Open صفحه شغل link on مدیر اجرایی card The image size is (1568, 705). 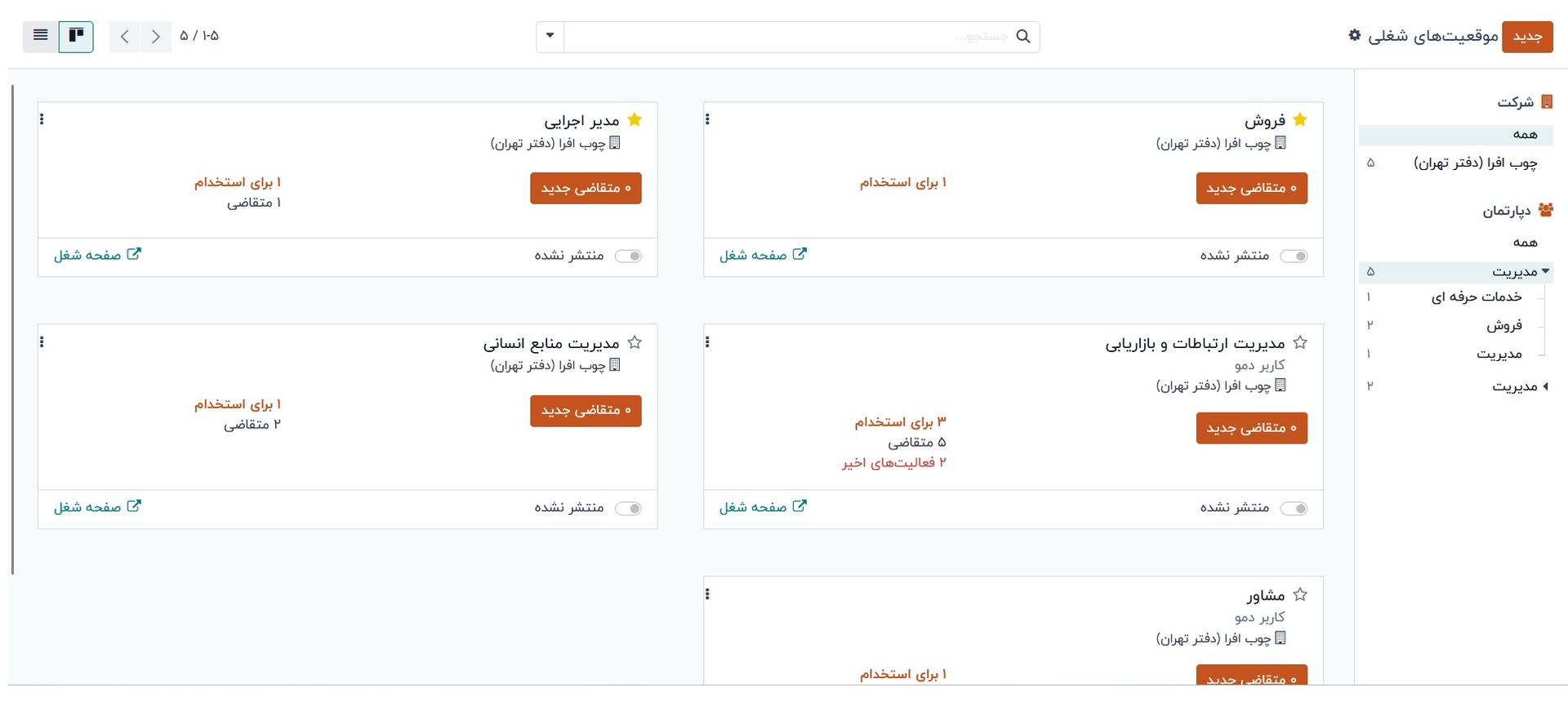click(x=97, y=255)
